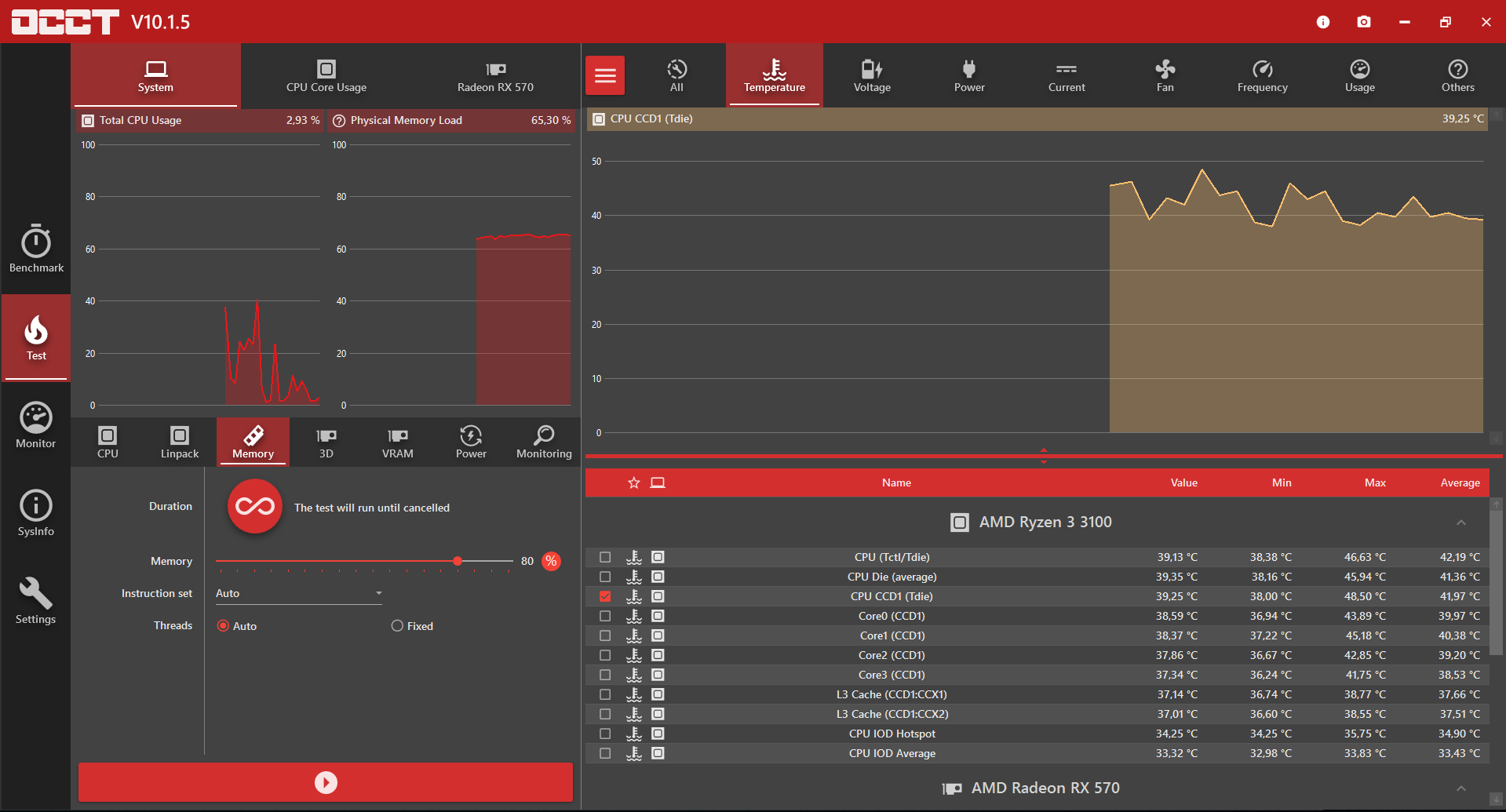The height and width of the screenshot is (812, 1506).
Task: Click help icon beside Physical Memory Load
Action: [339, 121]
